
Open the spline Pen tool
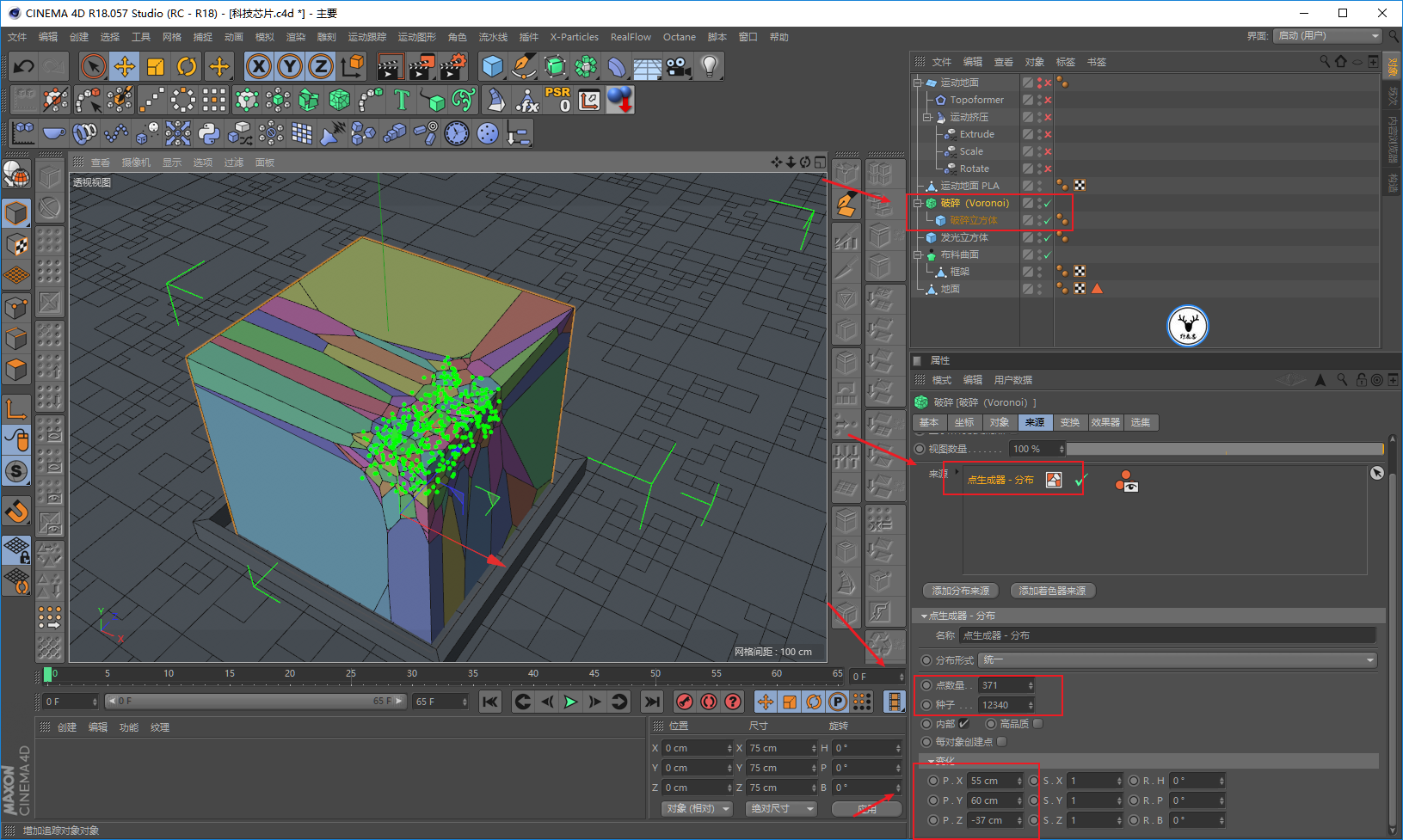click(x=523, y=66)
